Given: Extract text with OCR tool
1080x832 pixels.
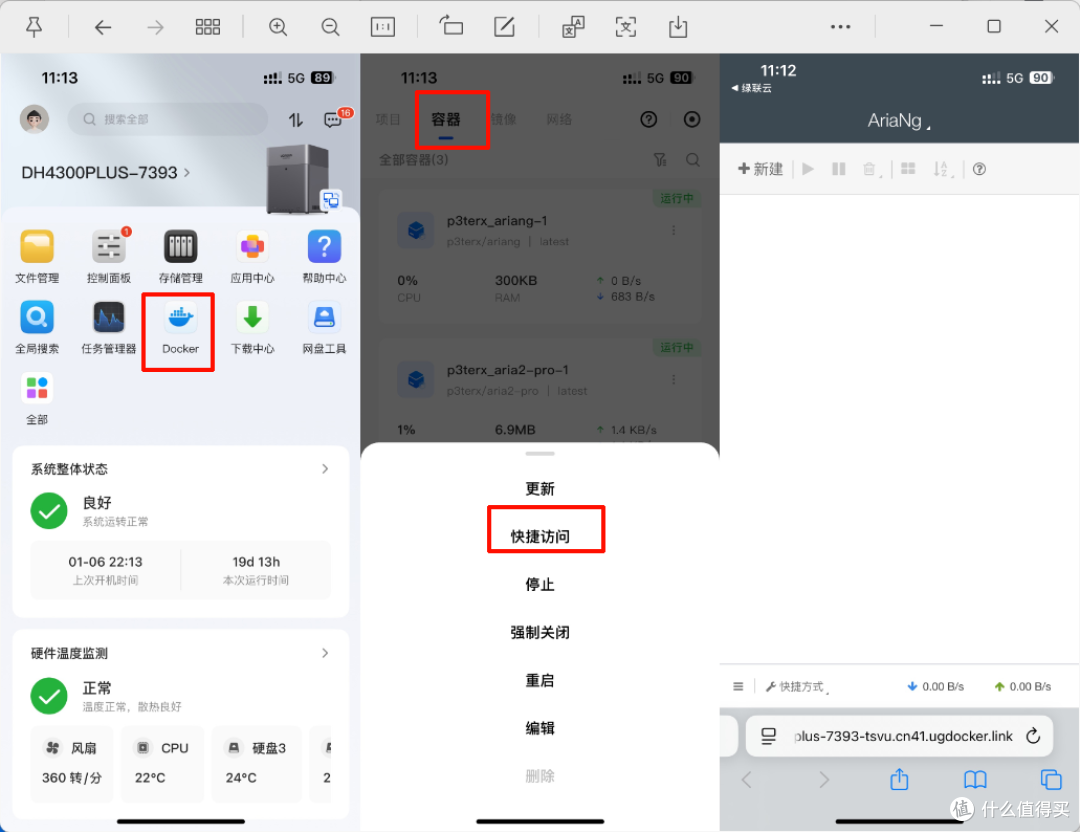Looking at the screenshot, I should [x=625, y=27].
